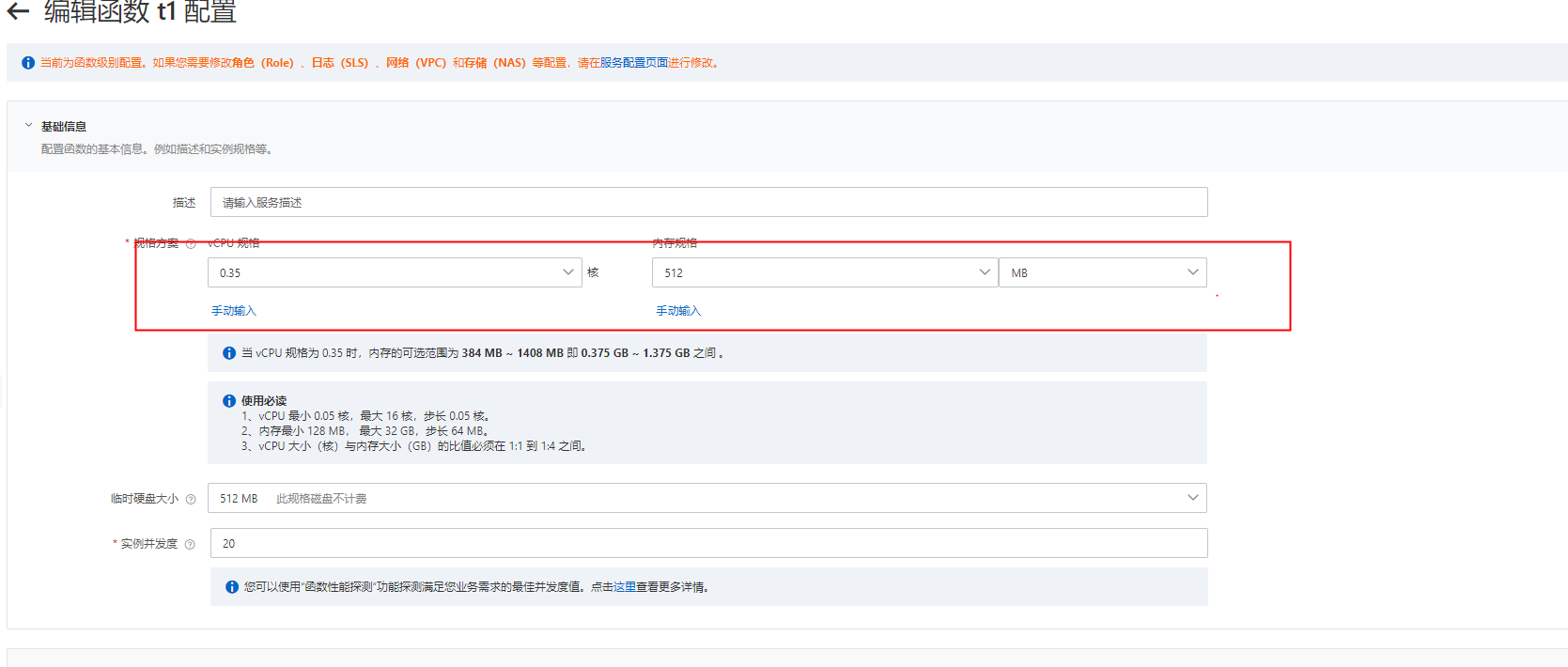Click 手动输入 under 内存规格

coord(678,311)
